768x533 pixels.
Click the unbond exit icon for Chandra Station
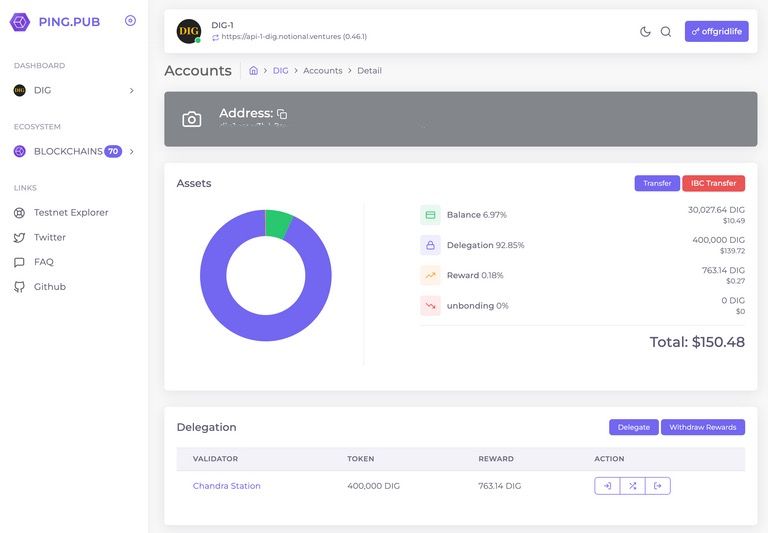[x=657, y=486]
